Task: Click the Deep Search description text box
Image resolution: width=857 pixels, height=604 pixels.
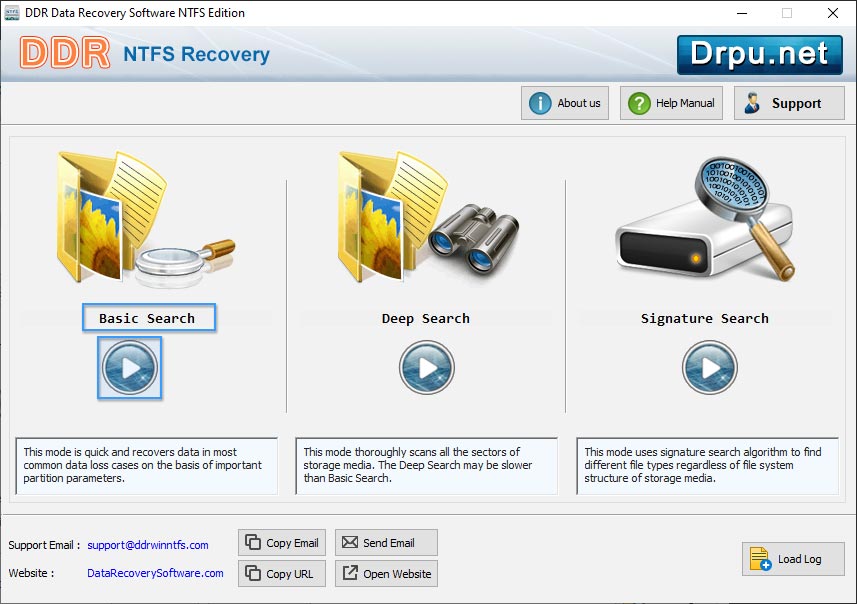Action: pos(427,466)
